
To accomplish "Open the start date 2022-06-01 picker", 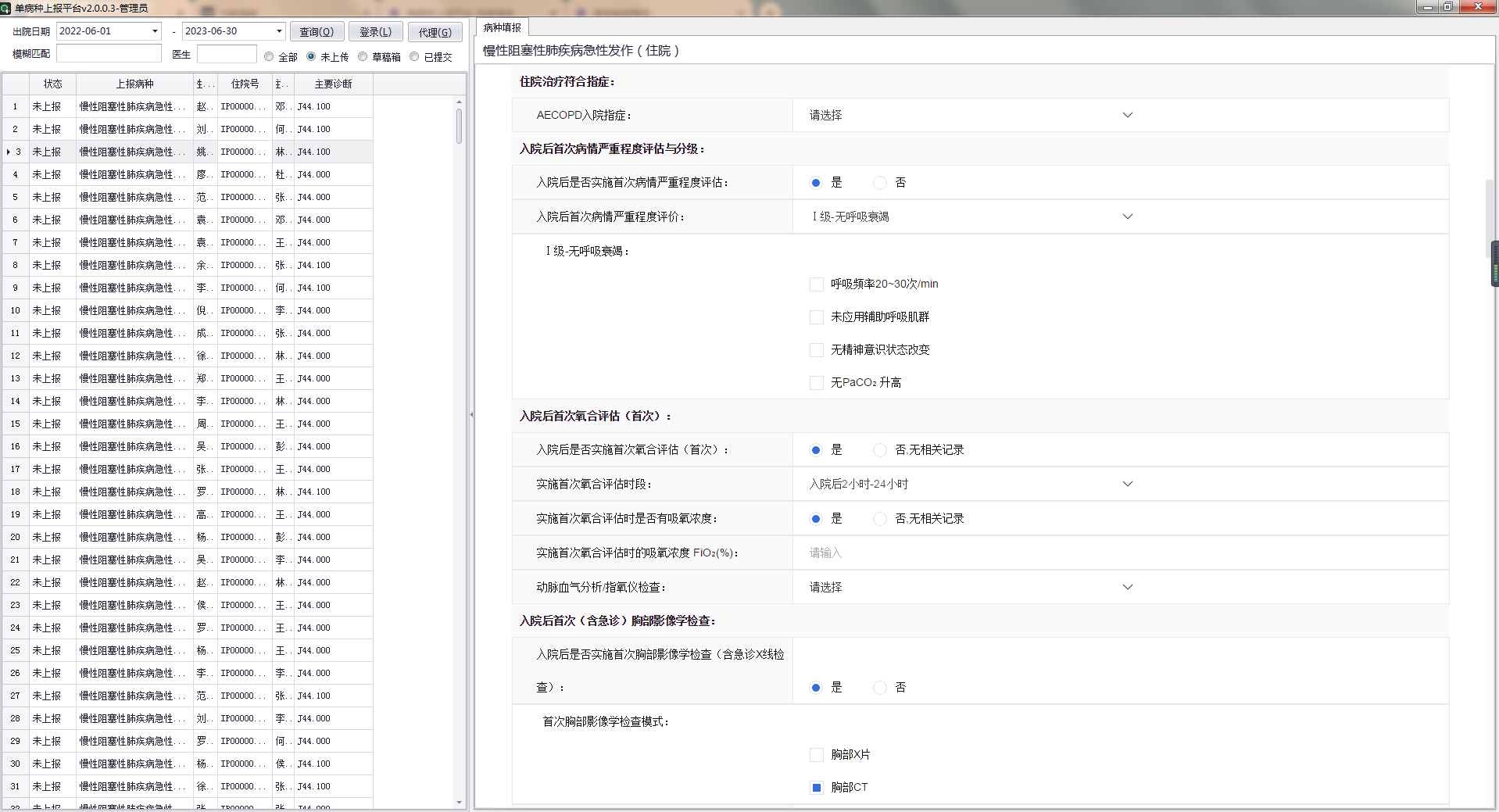I will click(x=155, y=31).
